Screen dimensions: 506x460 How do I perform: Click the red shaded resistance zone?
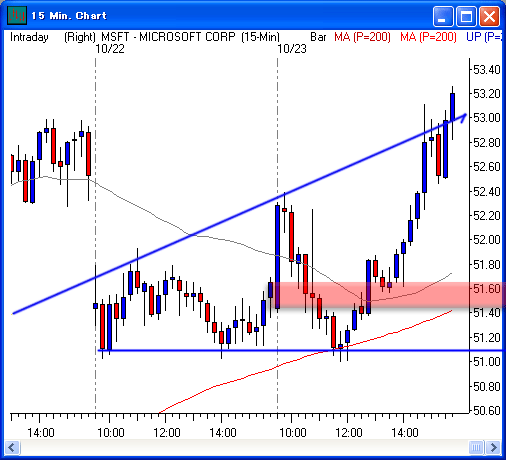387,295
